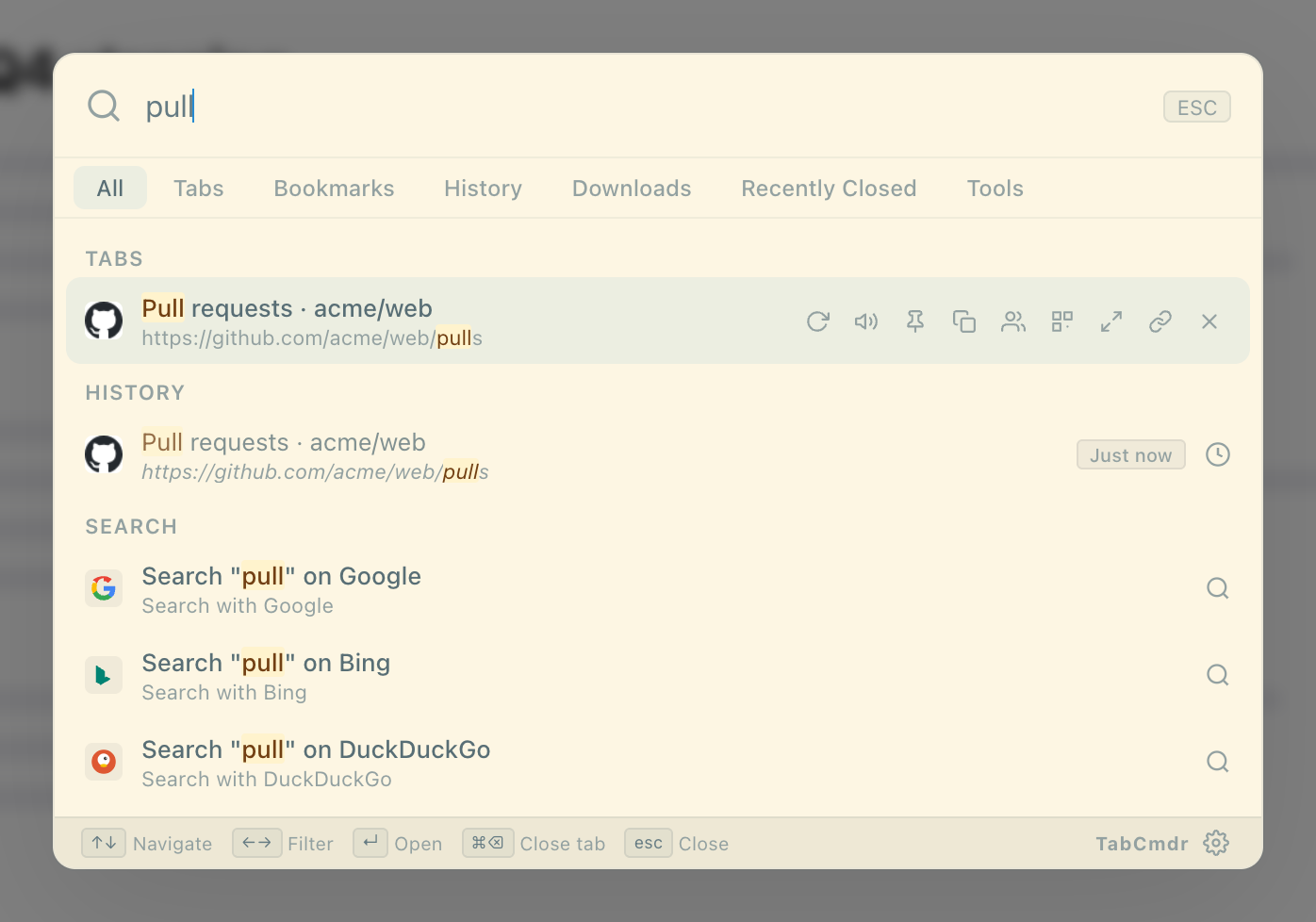Mute the Pull requests tab audio
The width and height of the screenshot is (1316, 922).
point(866,321)
